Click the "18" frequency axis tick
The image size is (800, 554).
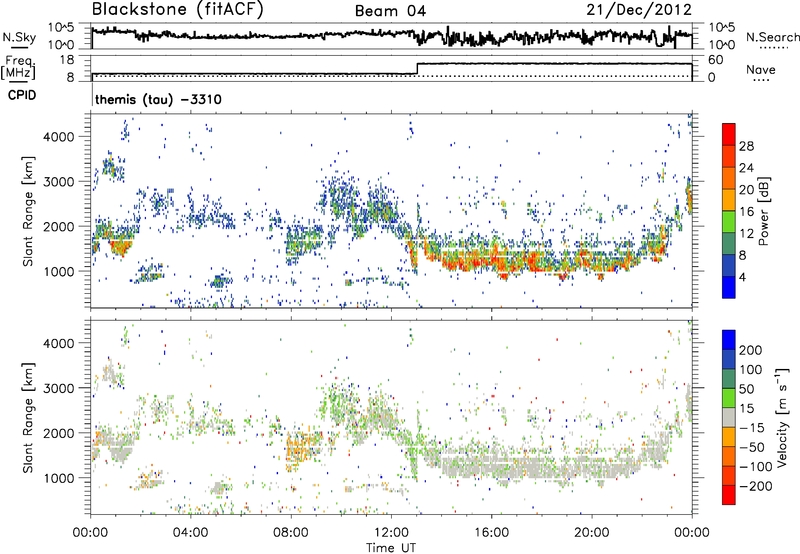67,60
